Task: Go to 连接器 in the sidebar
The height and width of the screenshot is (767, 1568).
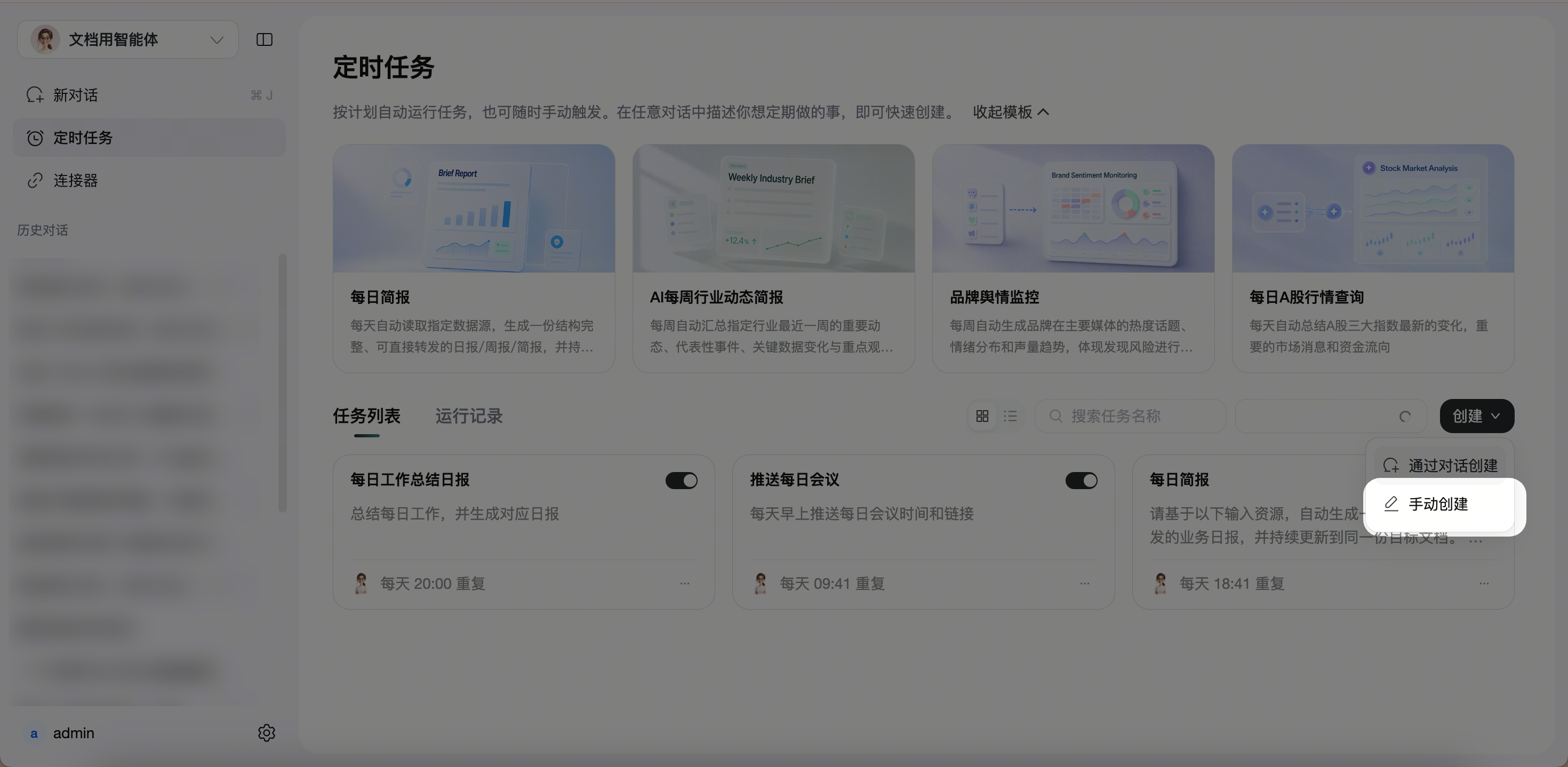Action: coord(149,180)
